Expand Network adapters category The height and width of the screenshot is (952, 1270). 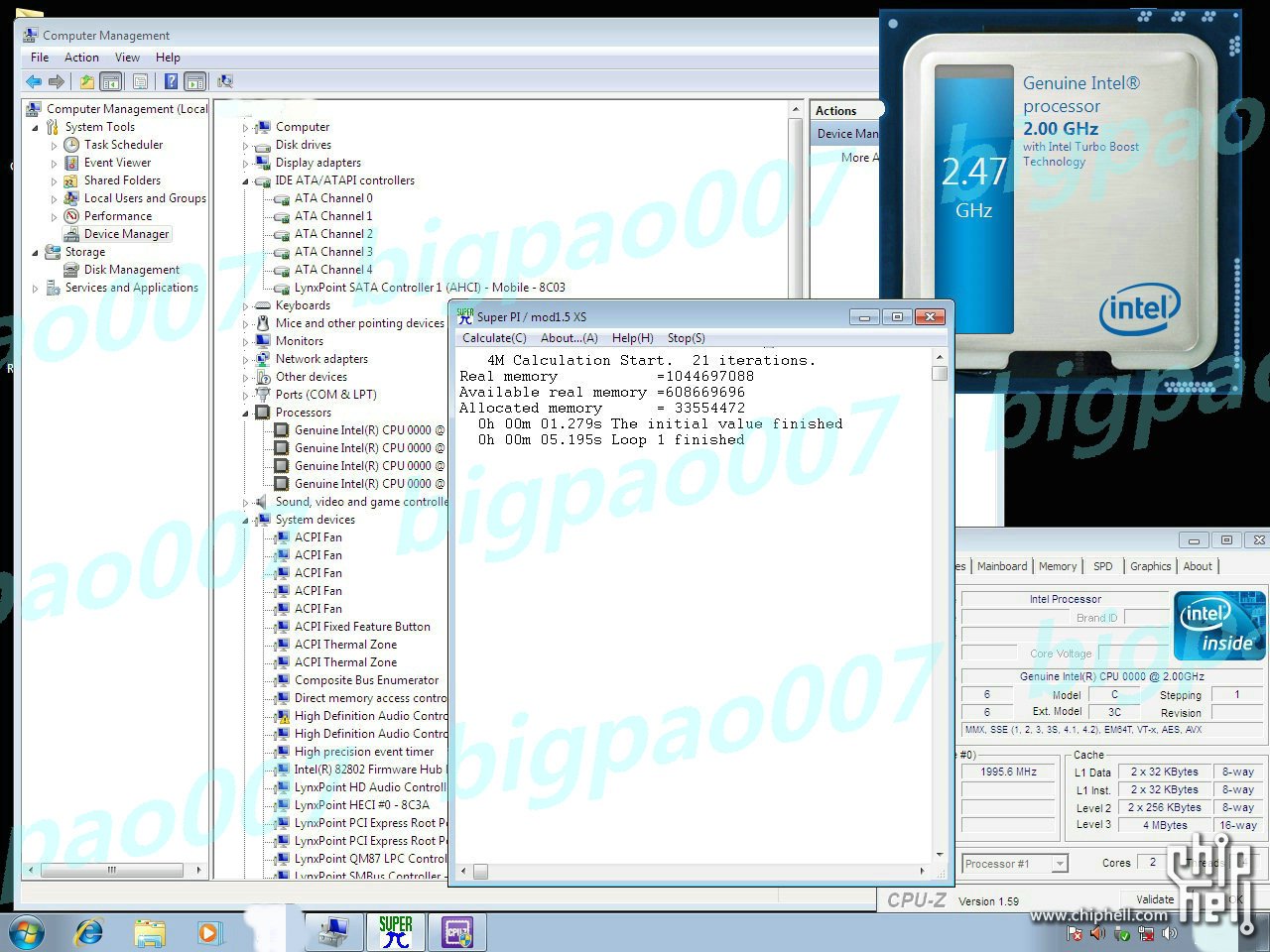(246, 359)
